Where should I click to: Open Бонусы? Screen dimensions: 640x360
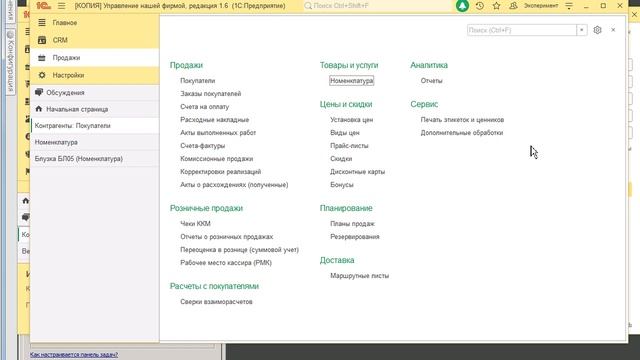coord(342,185)
